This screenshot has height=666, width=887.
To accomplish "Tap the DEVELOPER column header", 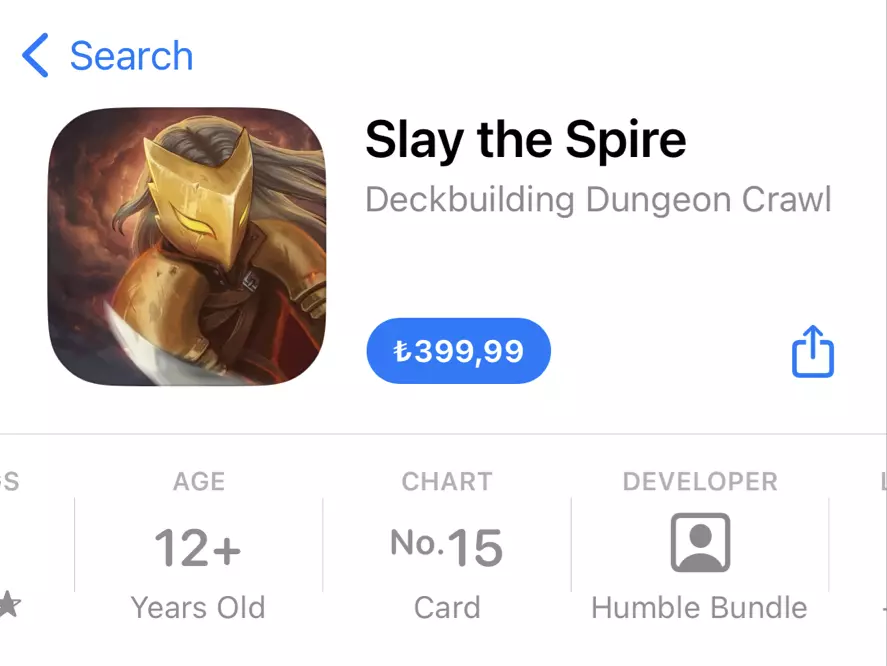I will pos(700,482).
